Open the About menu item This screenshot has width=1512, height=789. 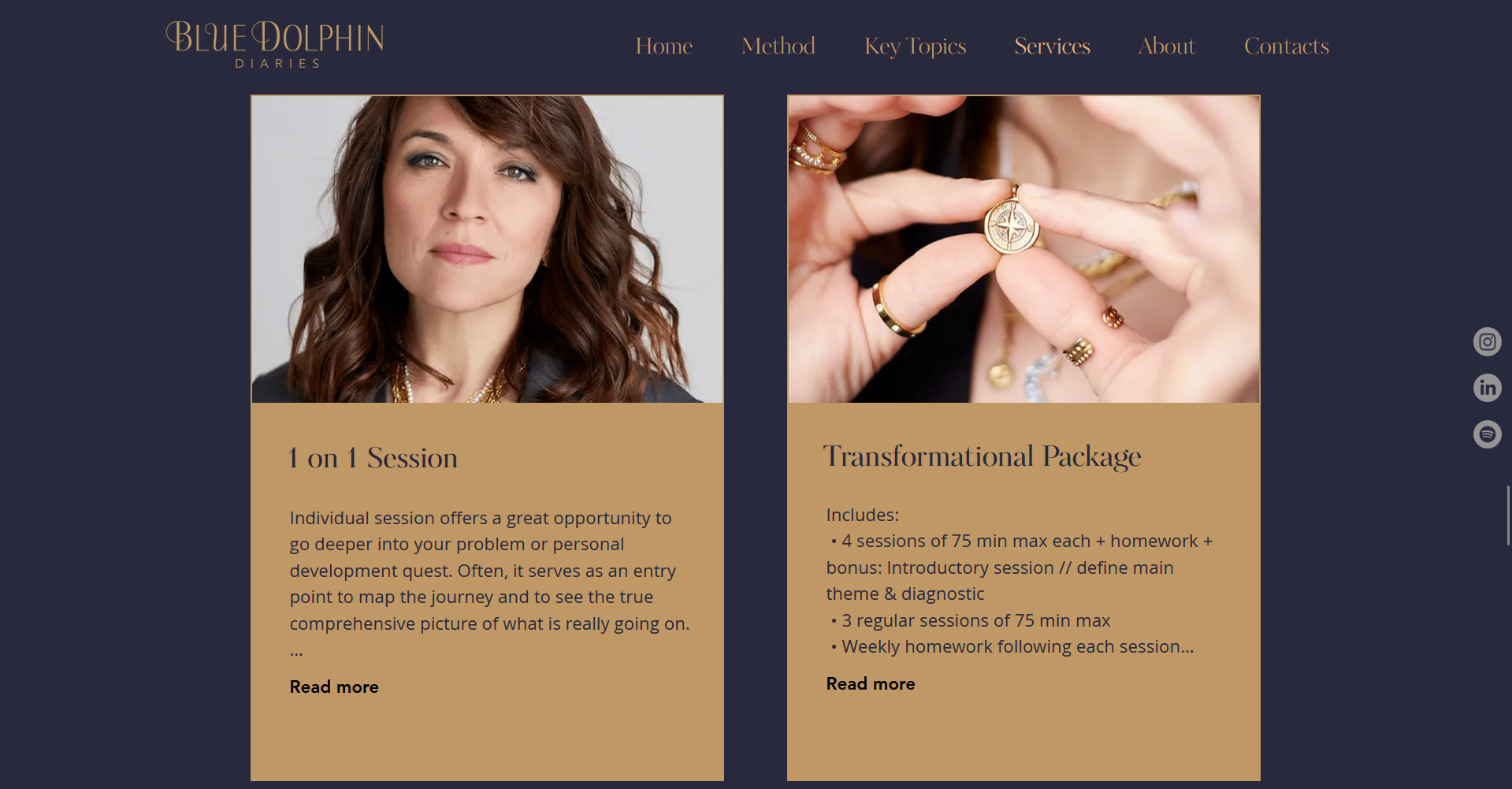point(1167,47)
